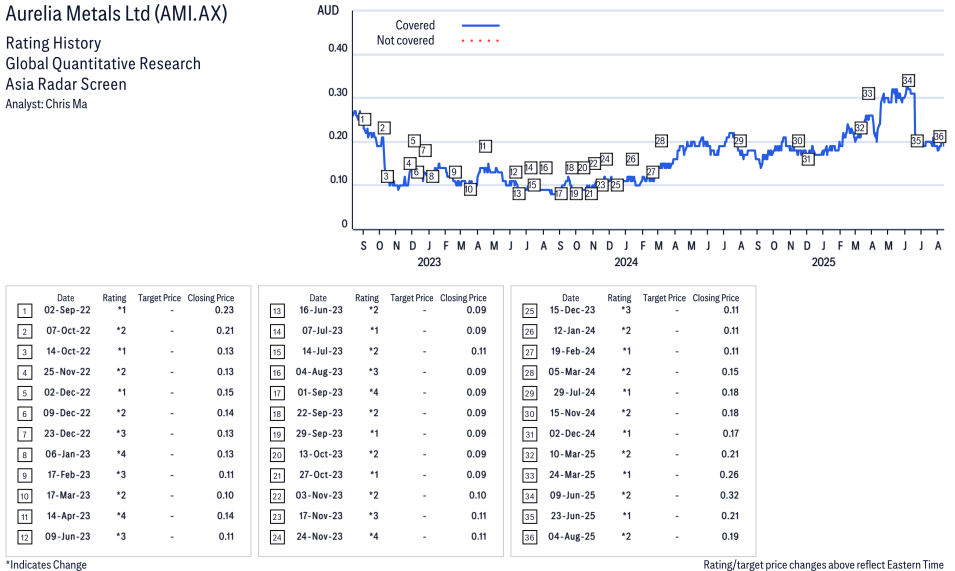Click the red dotted Not covered legend sample
955x571 pixels.
pos(481,41)
